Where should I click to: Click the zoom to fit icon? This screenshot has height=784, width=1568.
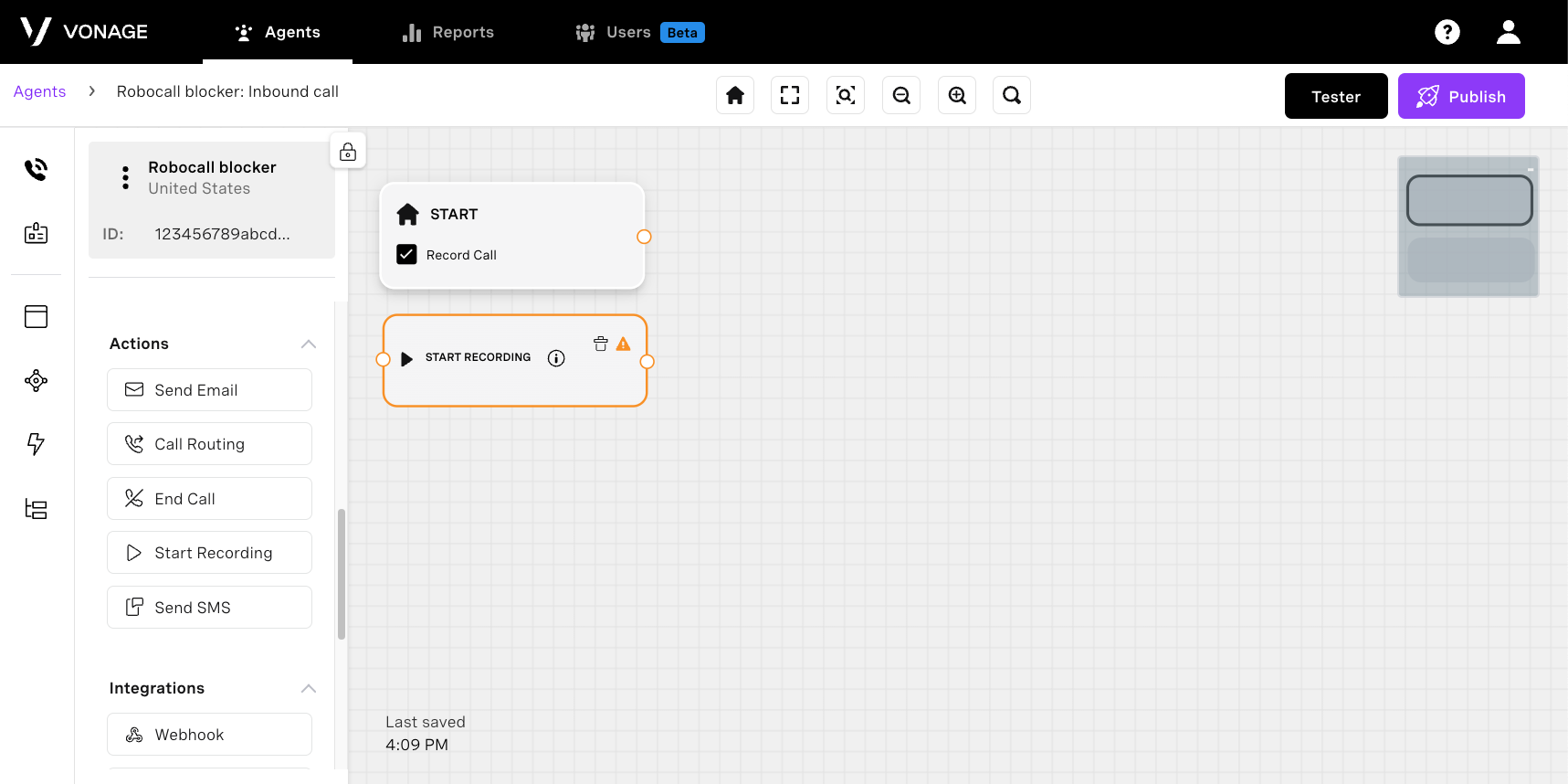[846, 95]
